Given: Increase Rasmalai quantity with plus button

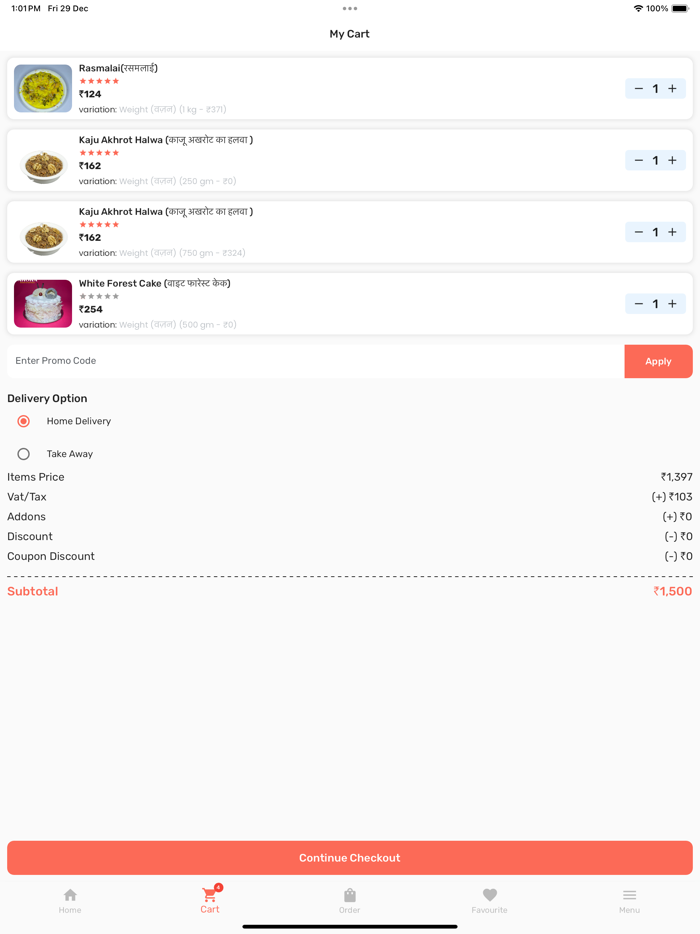Looking at the screenshot, I should 672,88.
